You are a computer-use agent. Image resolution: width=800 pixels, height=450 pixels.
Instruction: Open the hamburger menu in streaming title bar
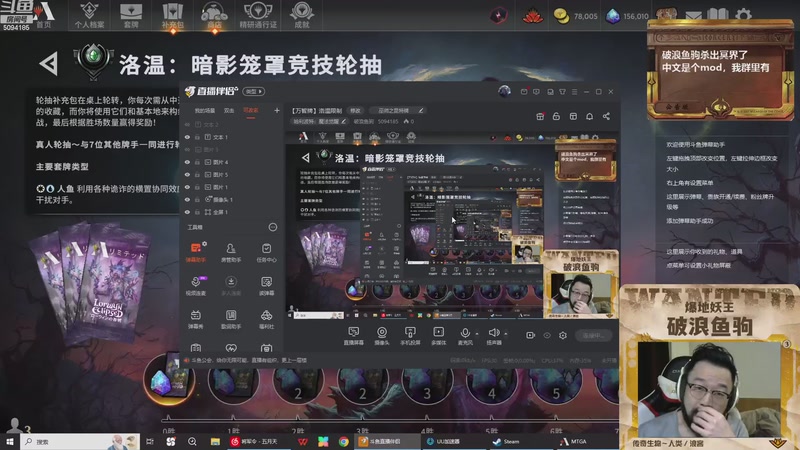coord(574,92)
